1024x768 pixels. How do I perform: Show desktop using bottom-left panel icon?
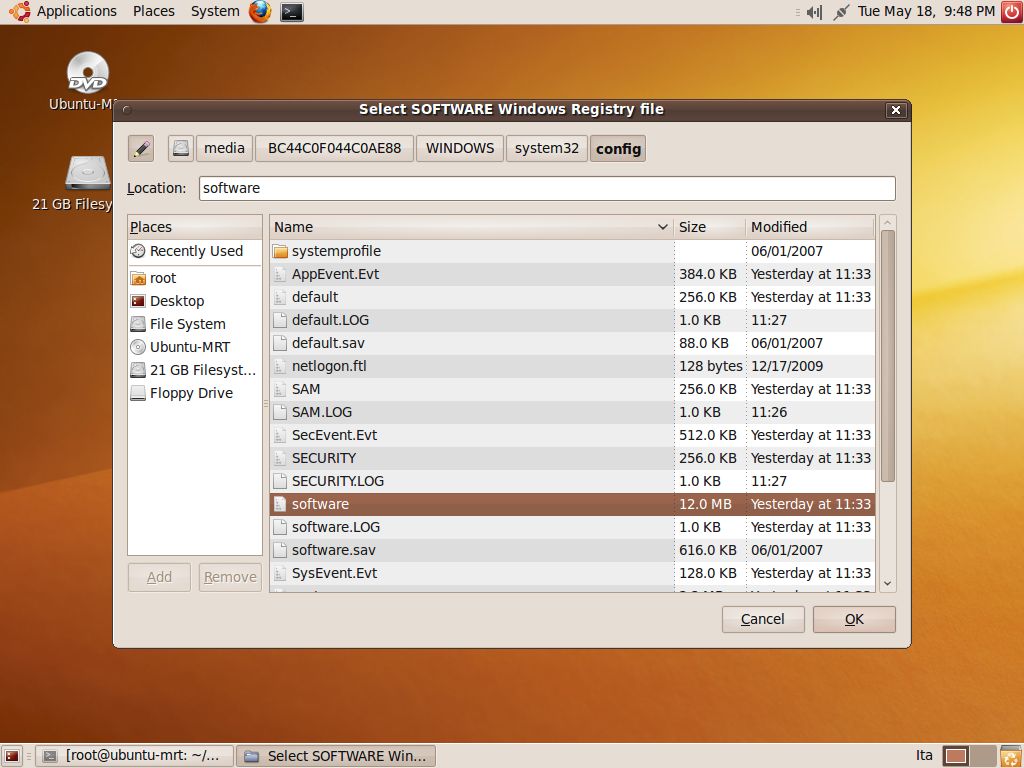[12, 756]
